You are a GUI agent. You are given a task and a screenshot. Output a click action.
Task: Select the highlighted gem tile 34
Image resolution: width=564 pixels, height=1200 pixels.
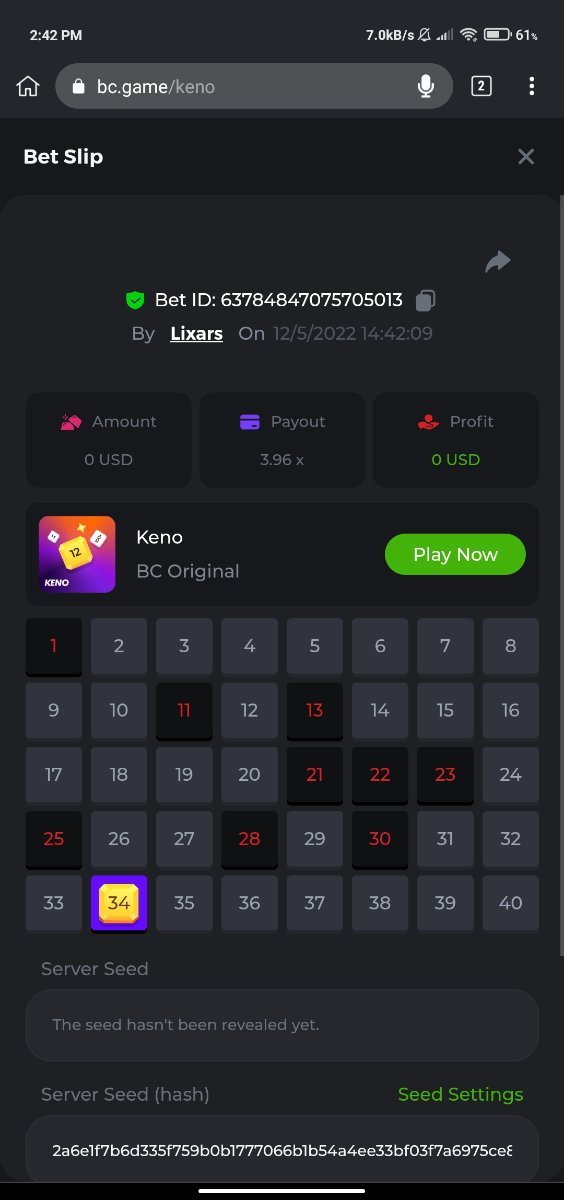pos(119,904)
